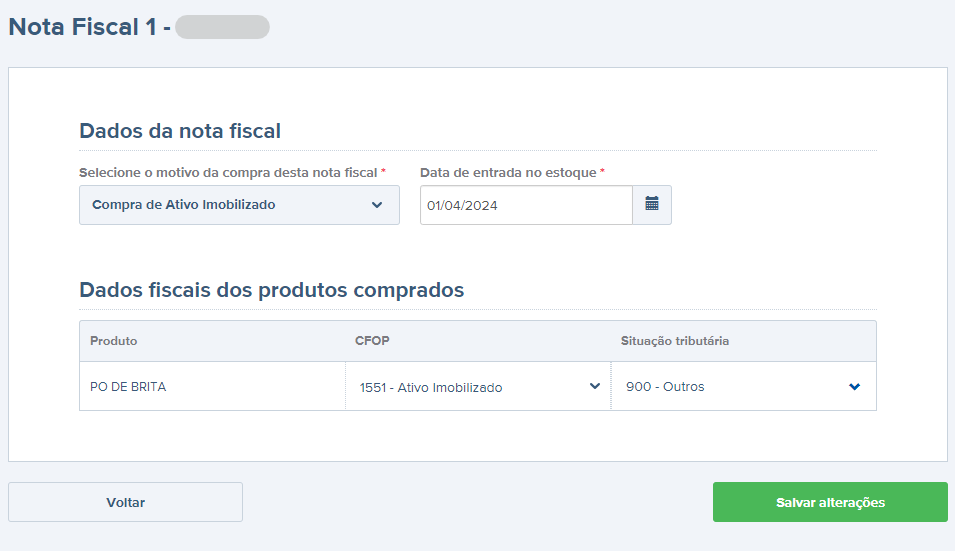955x551 pixels.
Task: Click the Dados da nota fiscal heading
Action: click(180, 131)
